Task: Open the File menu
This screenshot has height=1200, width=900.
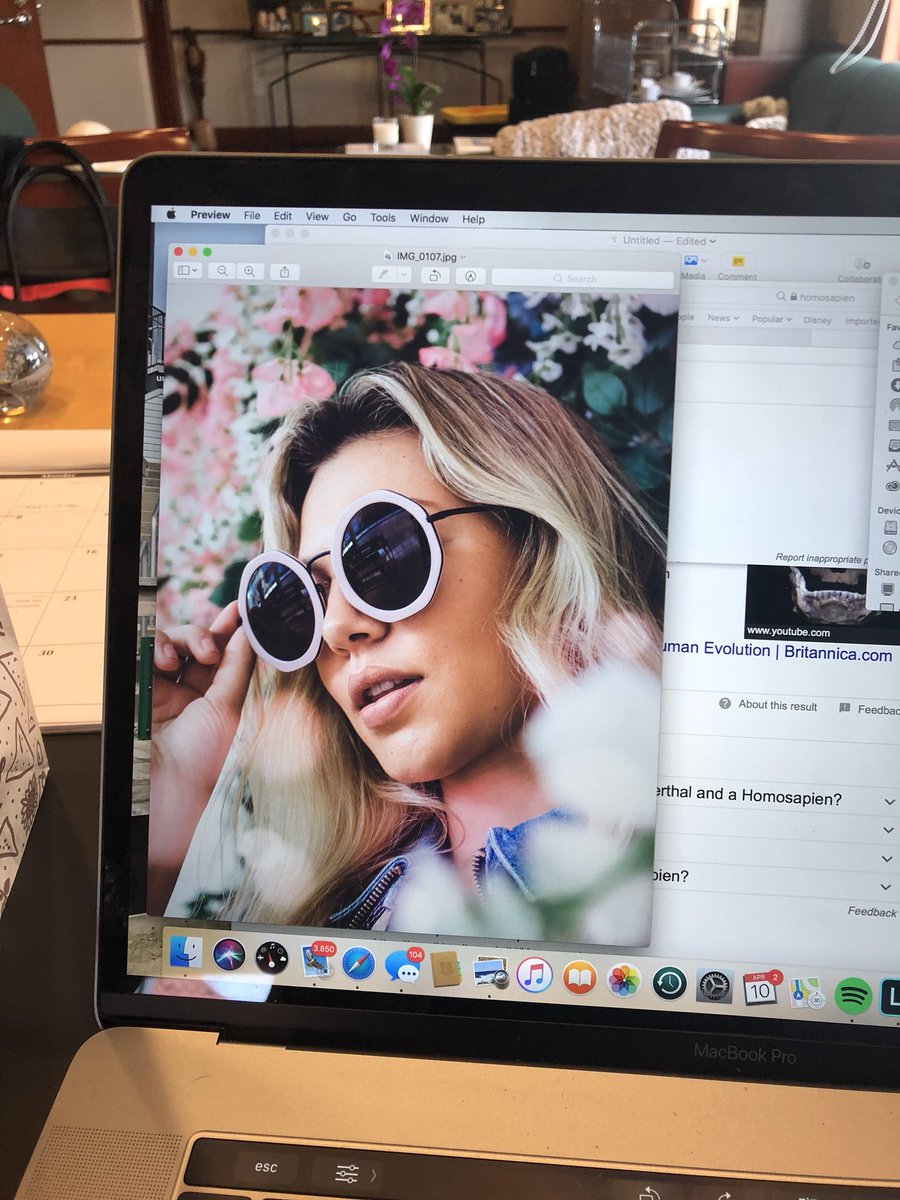Action: point(252,216)
